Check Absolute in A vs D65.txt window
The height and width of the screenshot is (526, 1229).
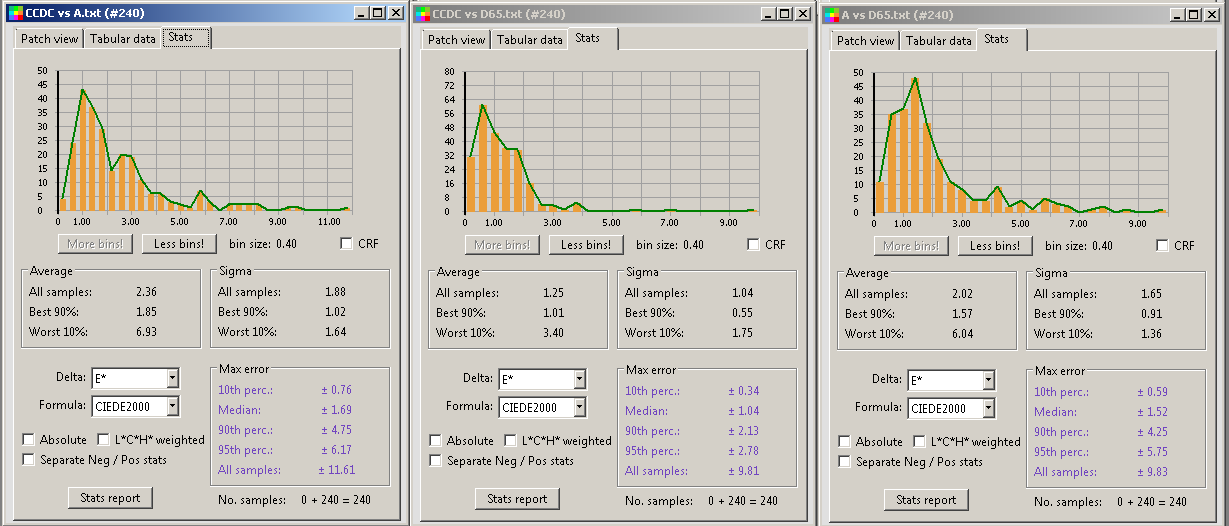click(x=845, y=441)
